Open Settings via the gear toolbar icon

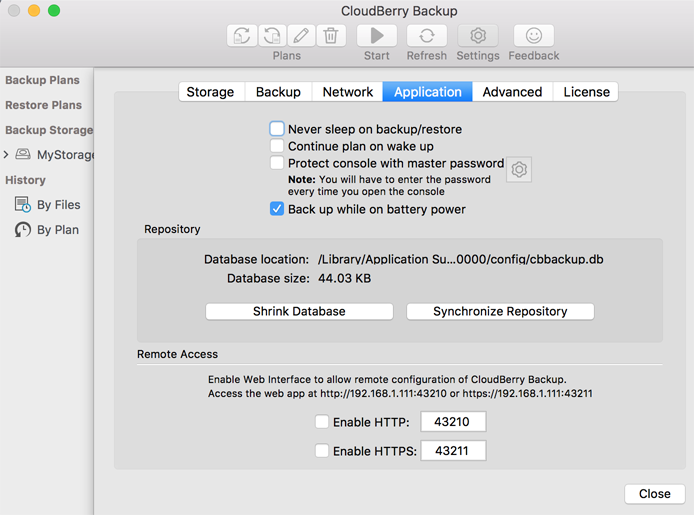tap(478, 35)
